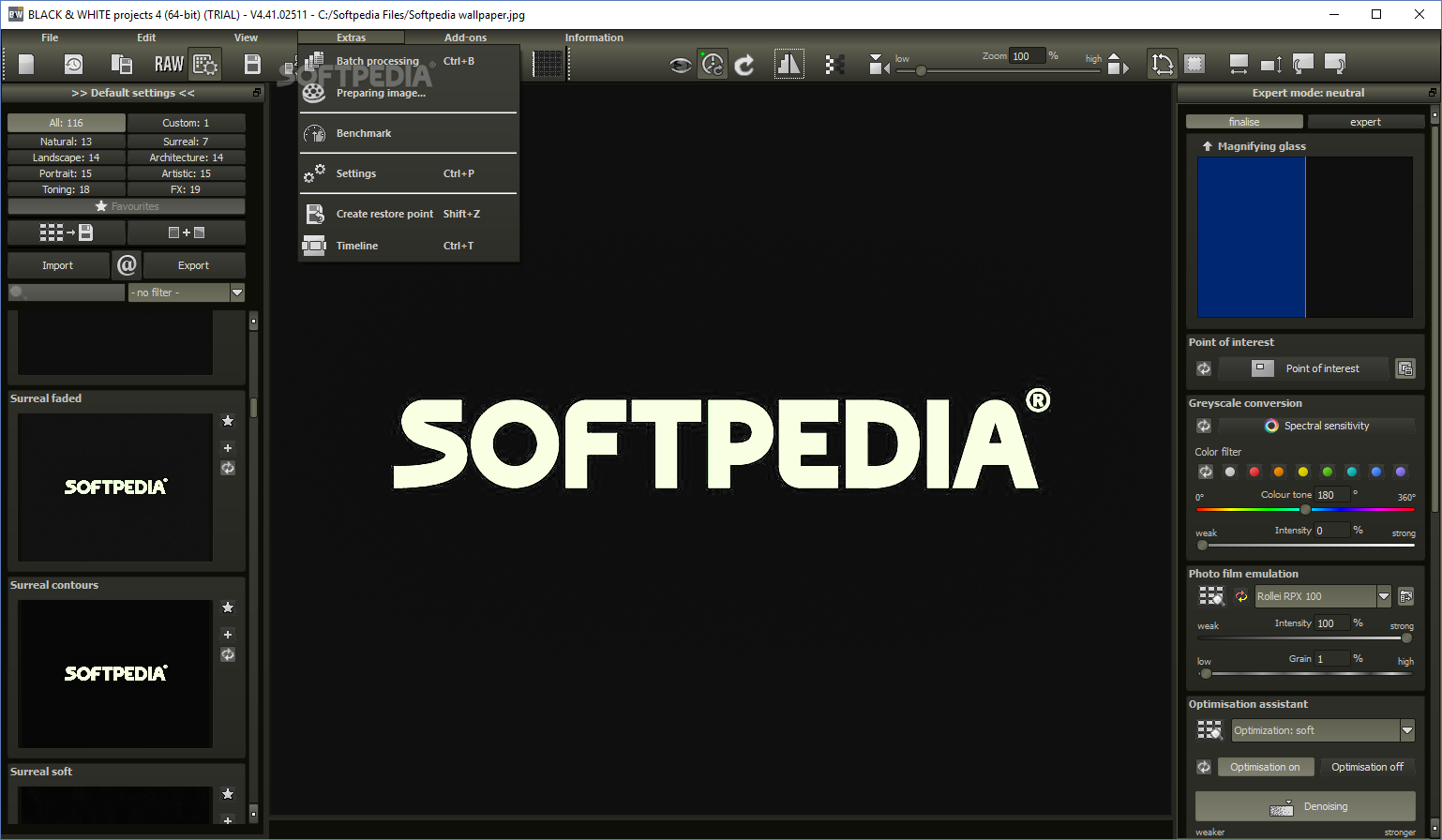Open recent projects history icon

click(x=73, y=64)
